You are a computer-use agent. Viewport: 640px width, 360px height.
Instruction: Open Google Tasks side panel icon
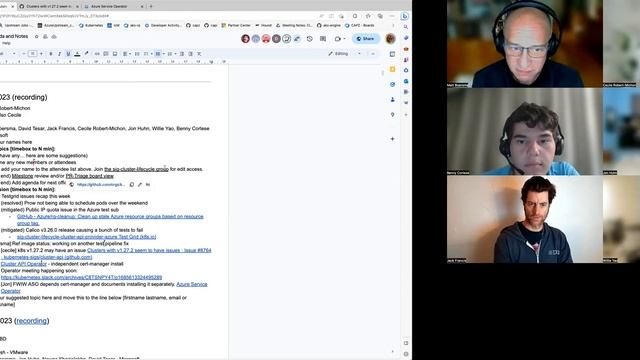(x=392, y=84)
